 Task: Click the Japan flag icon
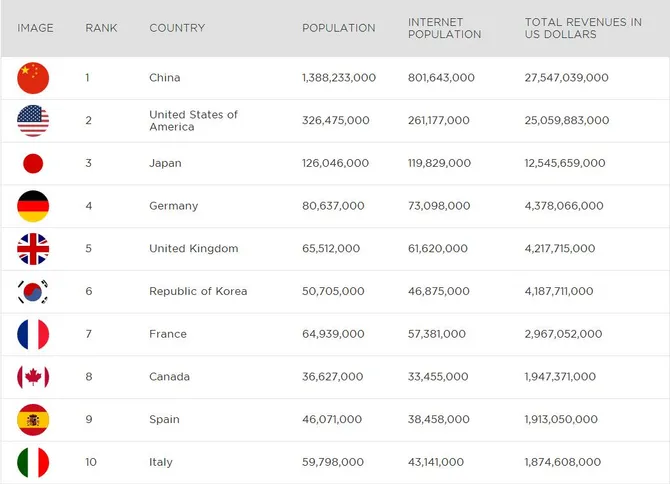click(33, 163)
